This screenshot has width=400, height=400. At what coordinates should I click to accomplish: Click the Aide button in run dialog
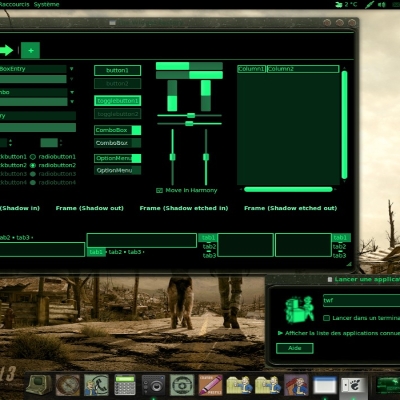pos(295,348)
